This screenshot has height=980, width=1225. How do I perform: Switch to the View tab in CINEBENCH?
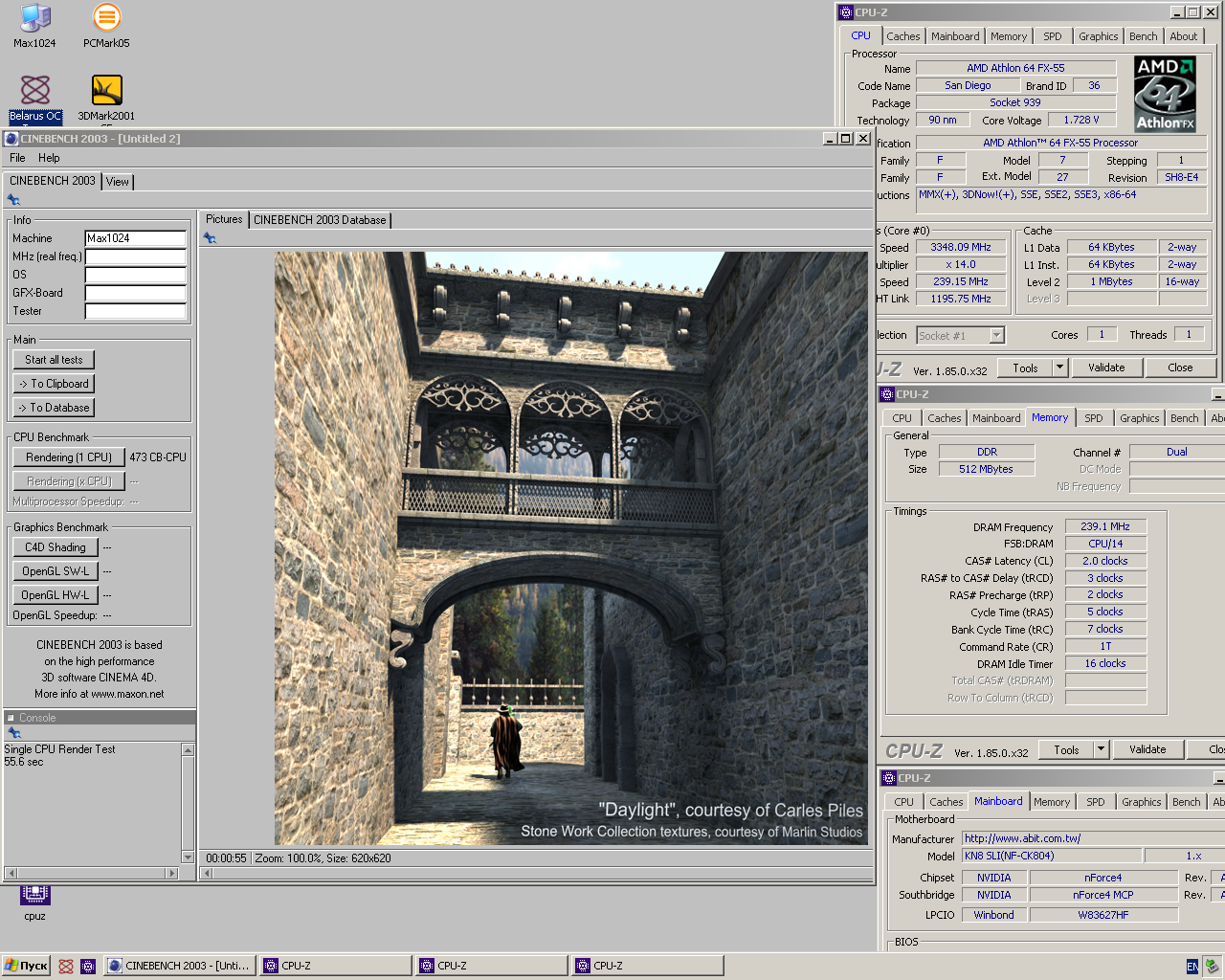pyautogui.click(x=118, y=181)
